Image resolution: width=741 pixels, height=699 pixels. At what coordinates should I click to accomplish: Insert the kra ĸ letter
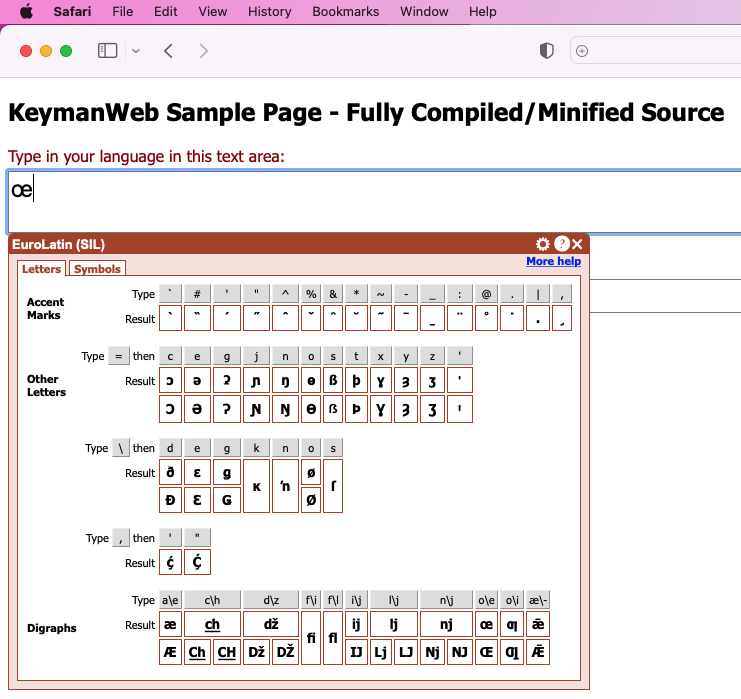(256, 486)
